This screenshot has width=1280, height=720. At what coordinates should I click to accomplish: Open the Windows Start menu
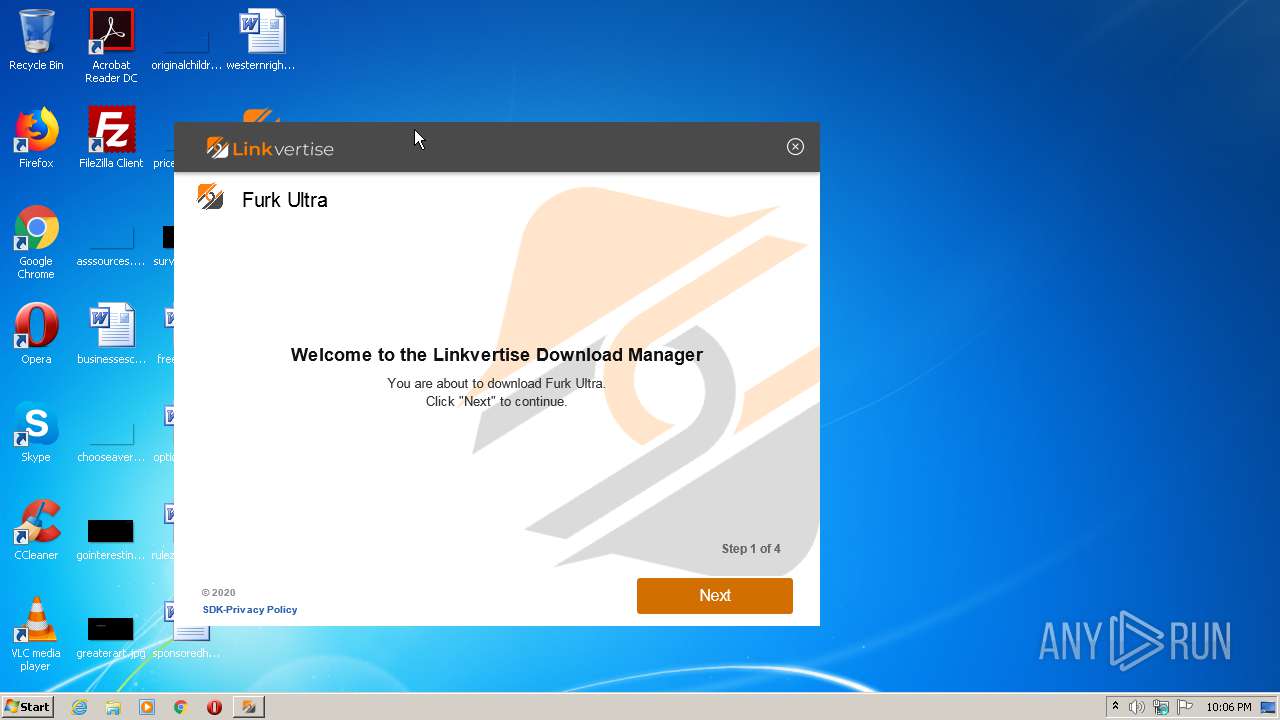(x=28, y=706)
